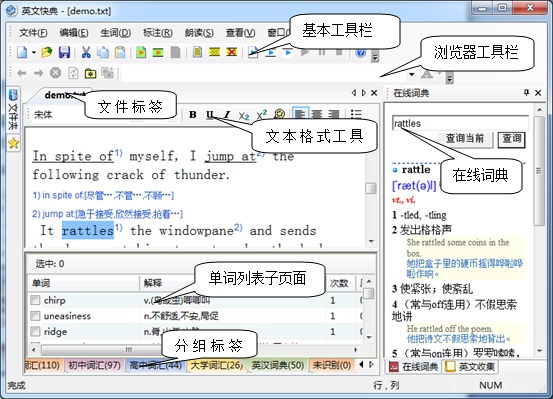Select the Cut scissors icon

pyautogui.click(x=86, y=52)
